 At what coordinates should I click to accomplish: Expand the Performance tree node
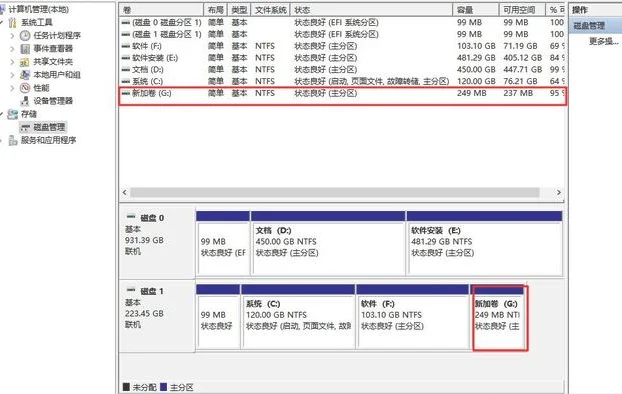[x=12, y=88]
